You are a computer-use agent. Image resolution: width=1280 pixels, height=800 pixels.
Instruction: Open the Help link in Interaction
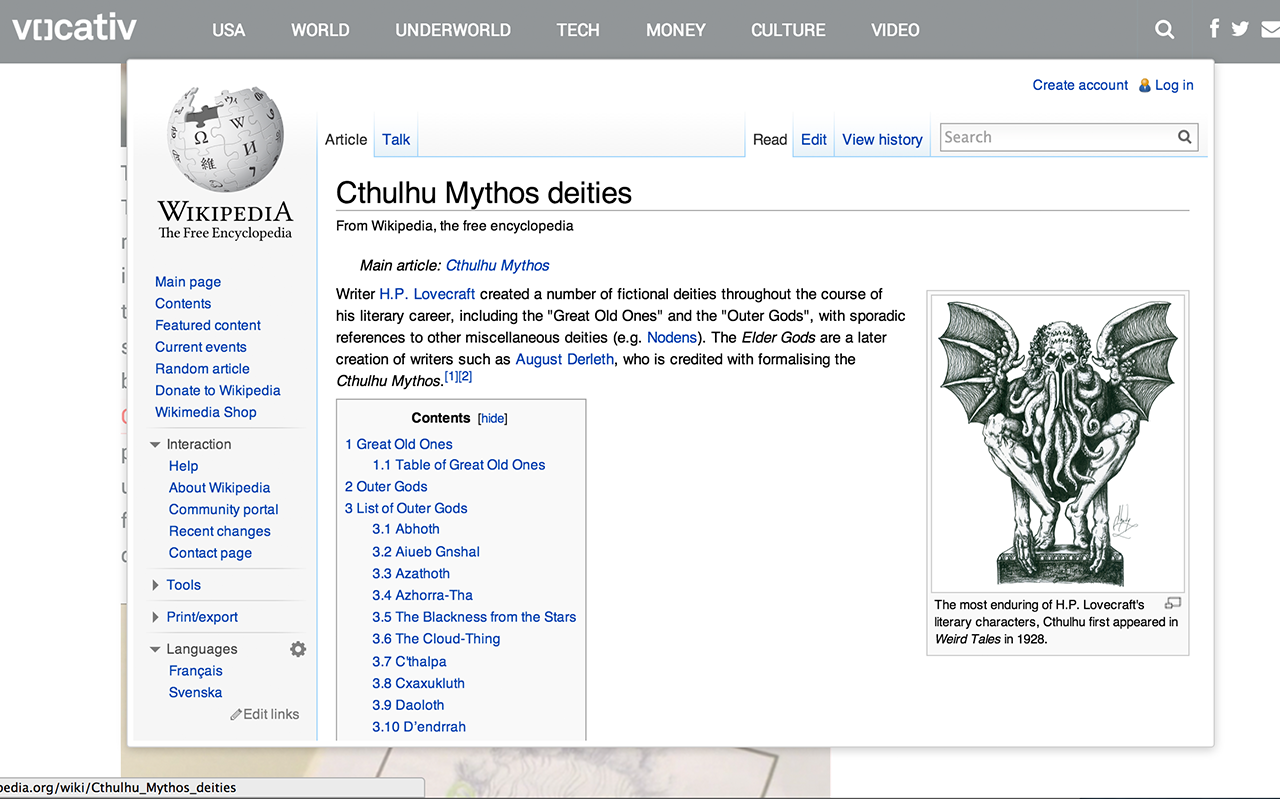tap(184, 466)
